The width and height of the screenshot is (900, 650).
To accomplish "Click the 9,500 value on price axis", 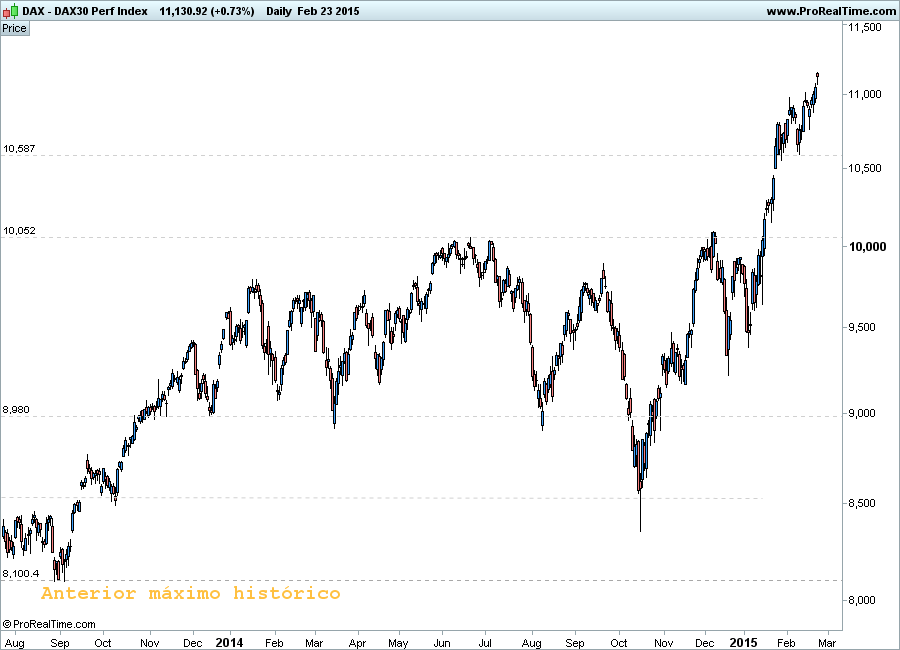I will (864, 327).
